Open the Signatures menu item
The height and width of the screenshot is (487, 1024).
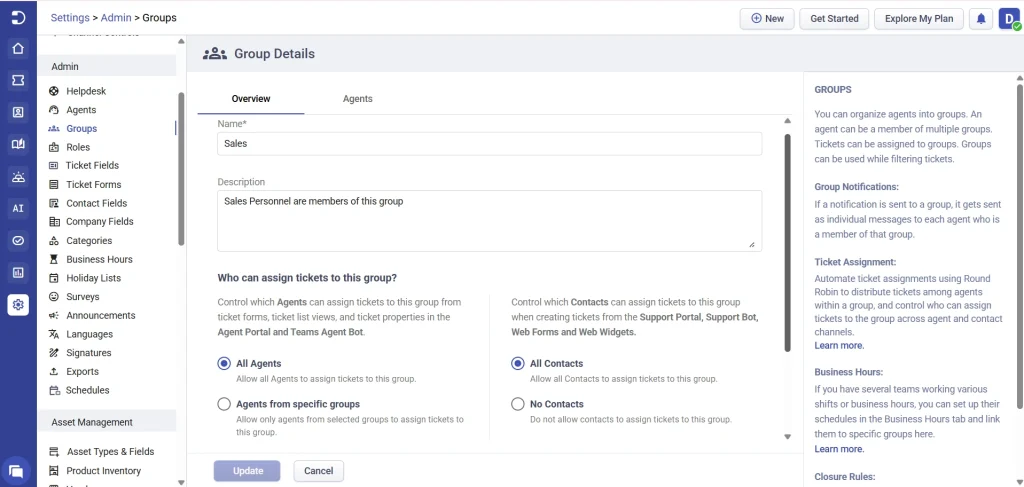89,353
